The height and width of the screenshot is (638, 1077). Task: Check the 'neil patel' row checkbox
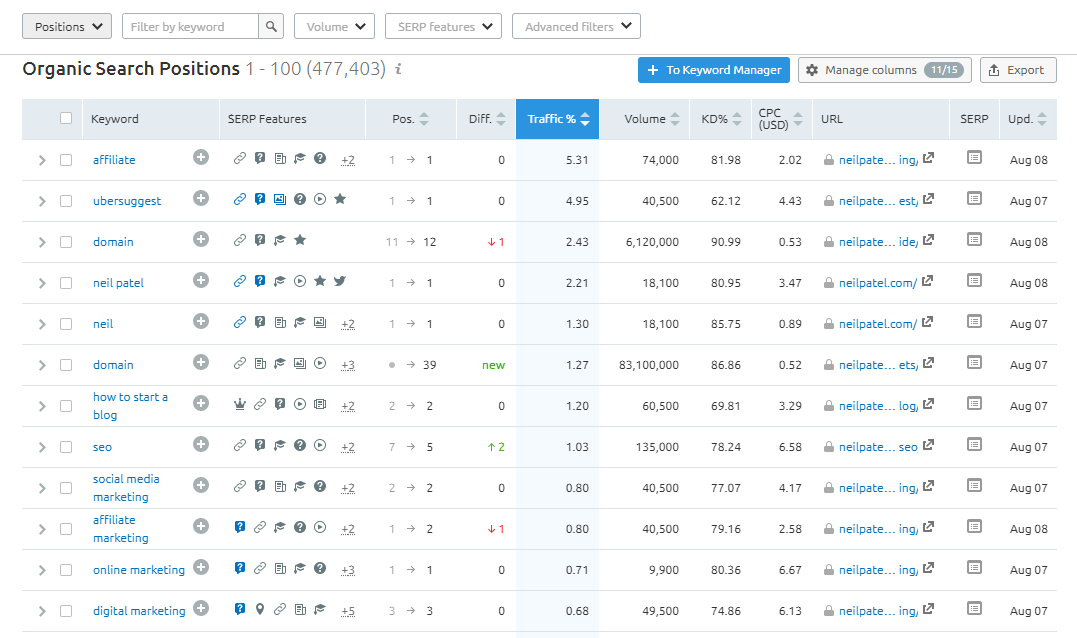click(66, 283)
